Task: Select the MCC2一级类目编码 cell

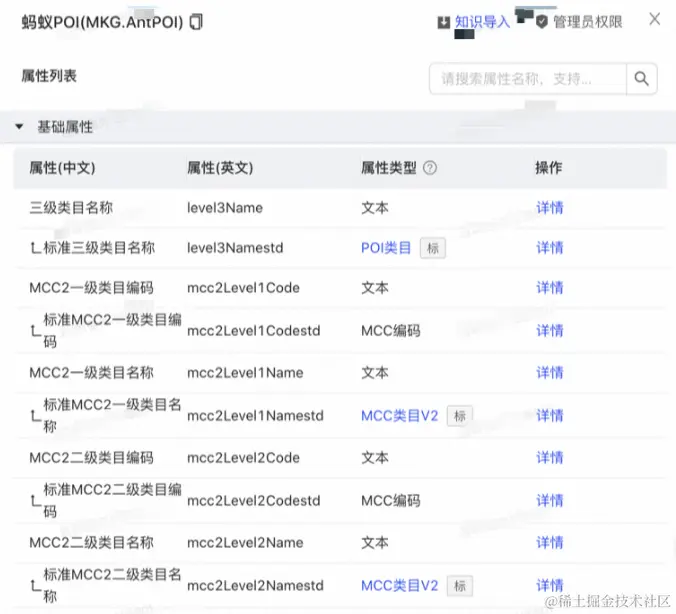Action: [x=91, y=288]
